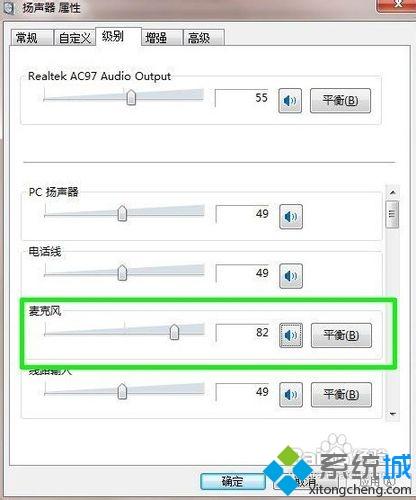The image size is (416, 500).
Task: Click the 麦克风 volume slider handle
Action: (174, 332)
